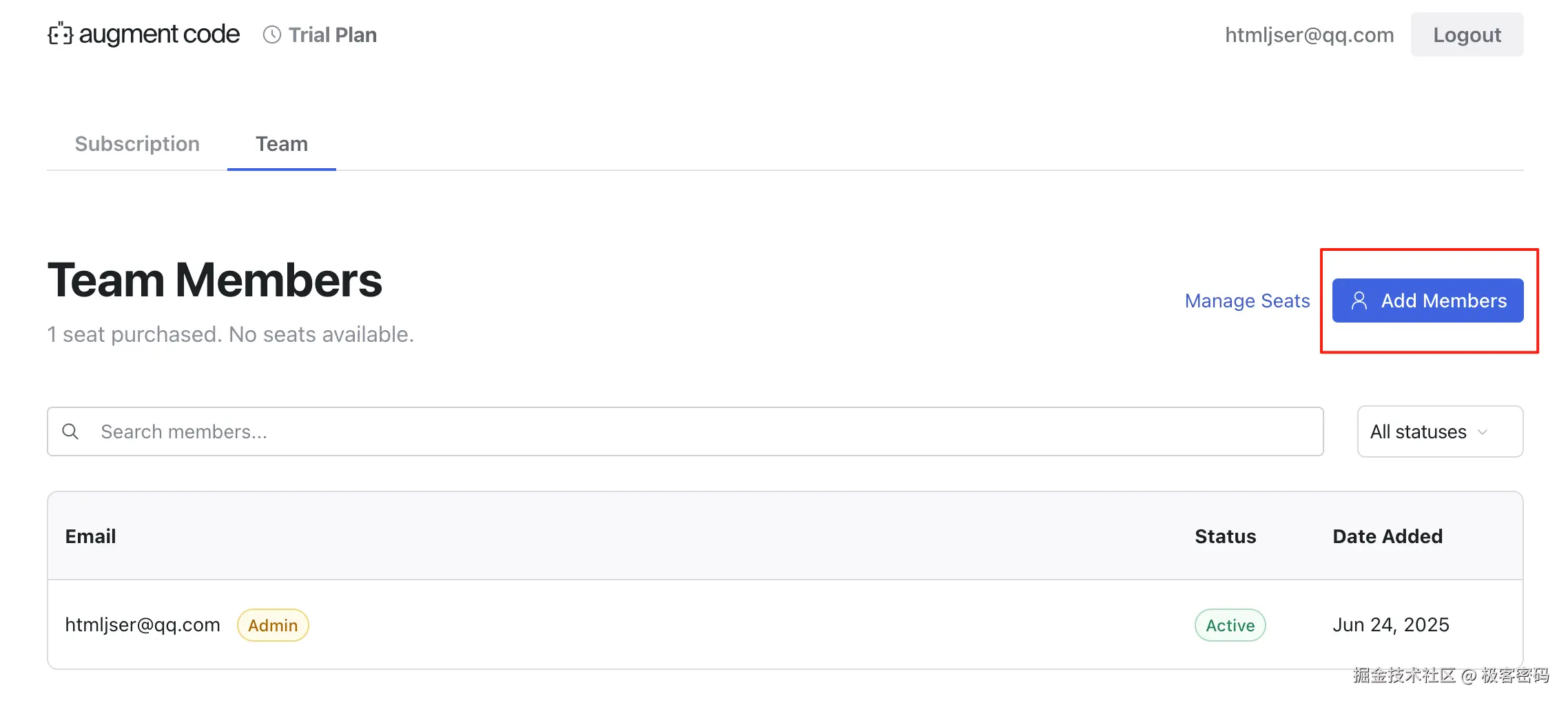Click the htmljser@qq.com member row email
Viewport: 1568px width, 703px height.
(x=143, y=624)
